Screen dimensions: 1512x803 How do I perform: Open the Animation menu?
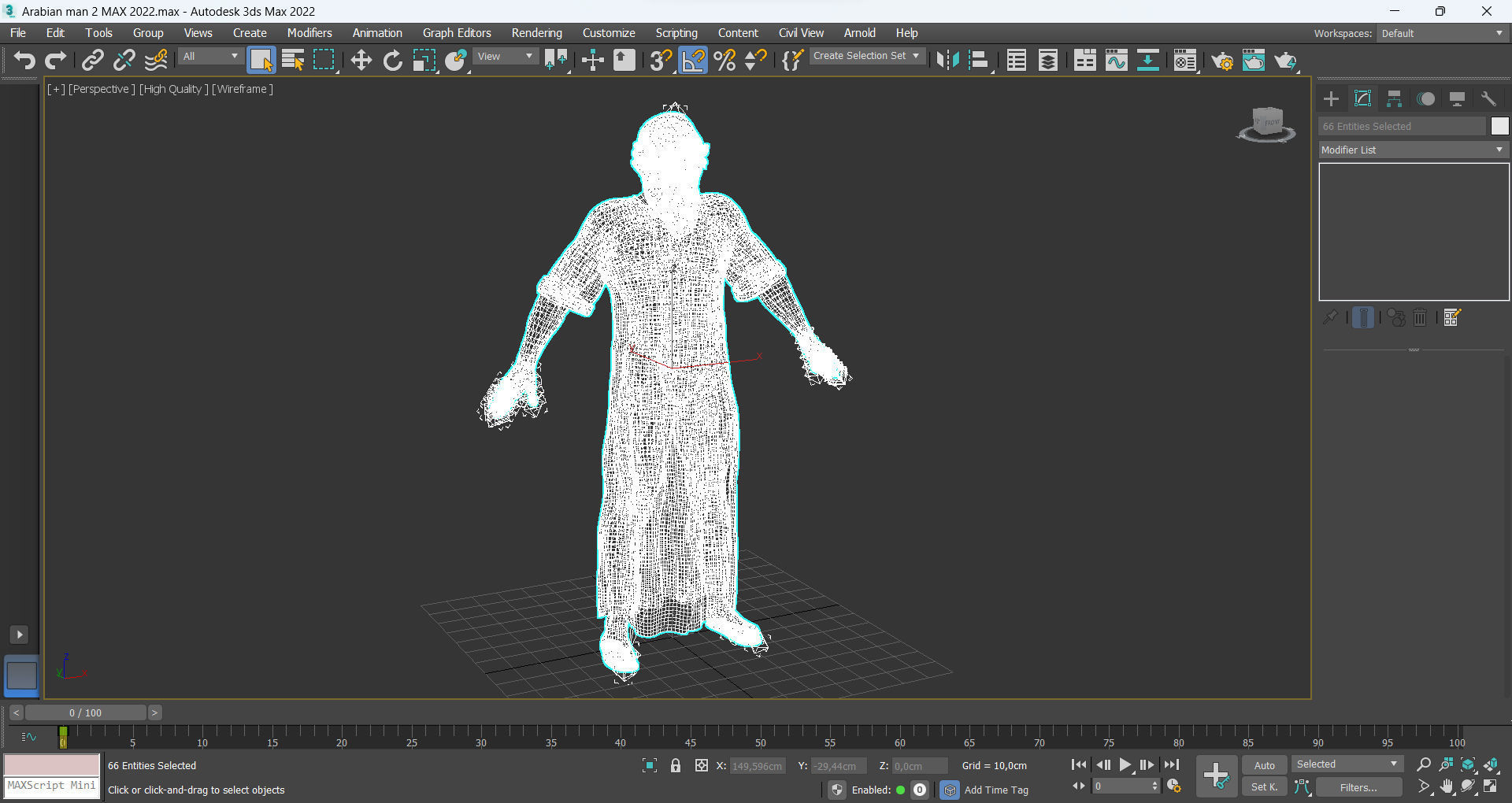(377, 33)
